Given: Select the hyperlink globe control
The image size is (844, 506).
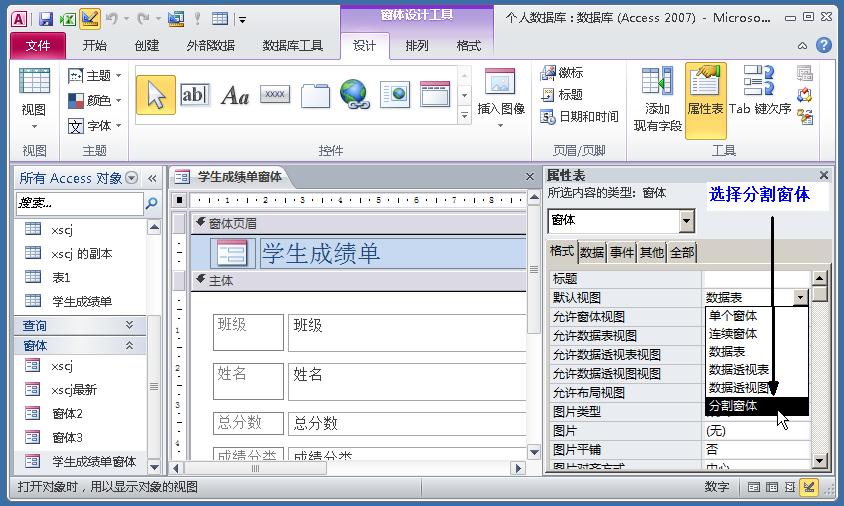Looking at the screenshot, I should [x=355, y=94].
